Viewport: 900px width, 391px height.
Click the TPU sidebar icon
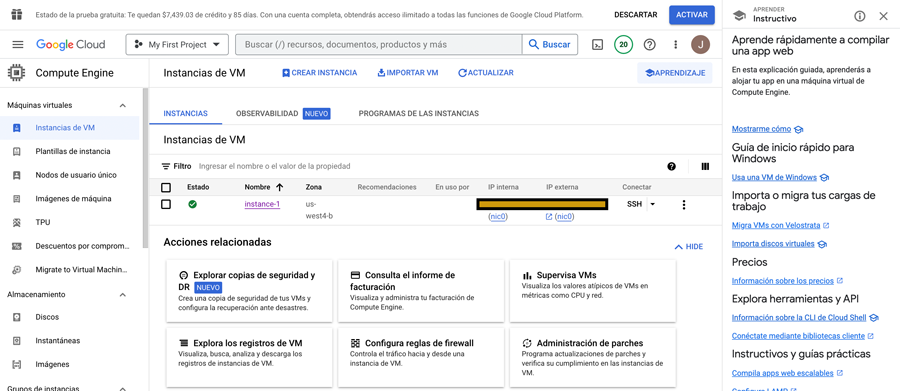17,222
